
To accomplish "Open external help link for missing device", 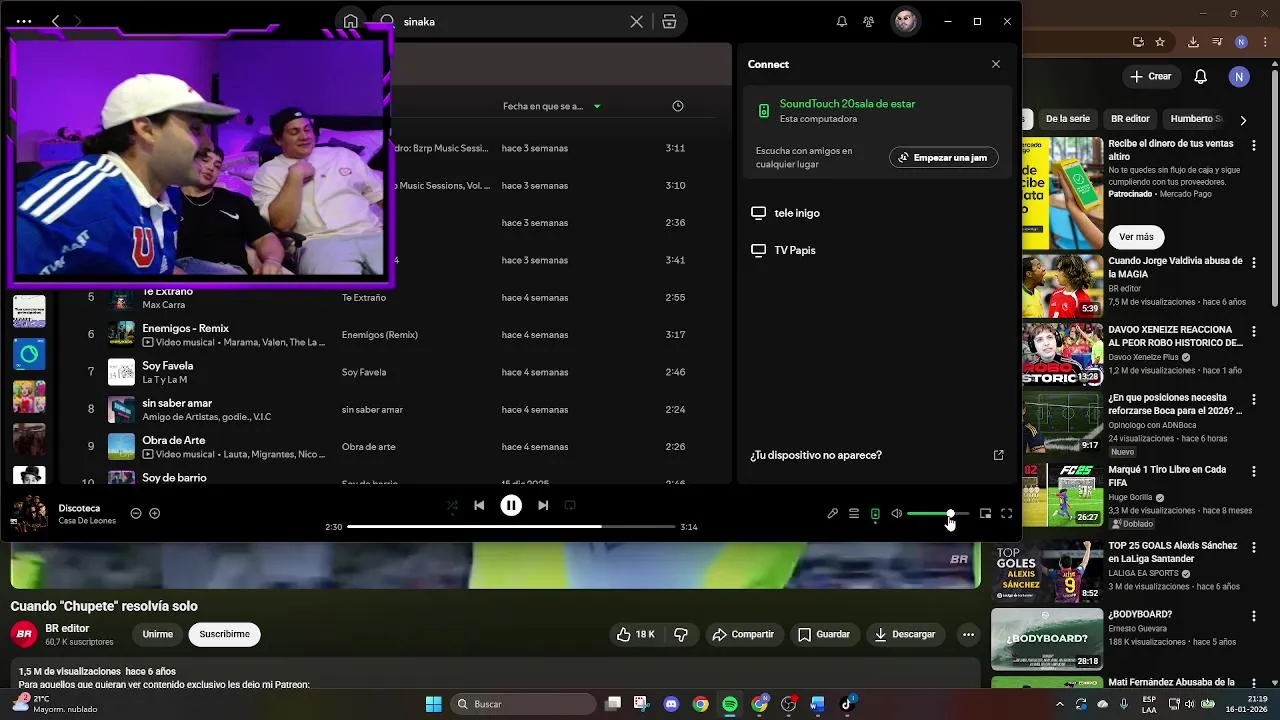I will click(998, 455).
